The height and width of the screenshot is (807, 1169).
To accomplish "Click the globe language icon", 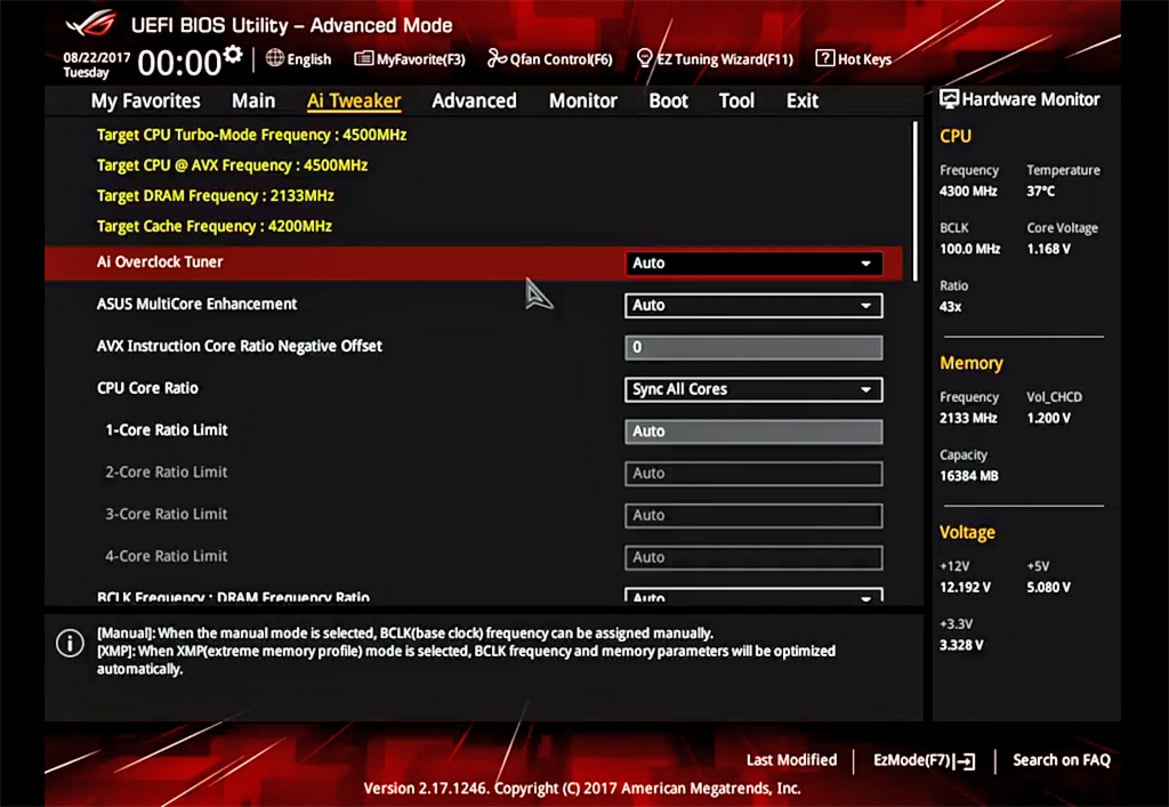I will [x=274, y=58].
